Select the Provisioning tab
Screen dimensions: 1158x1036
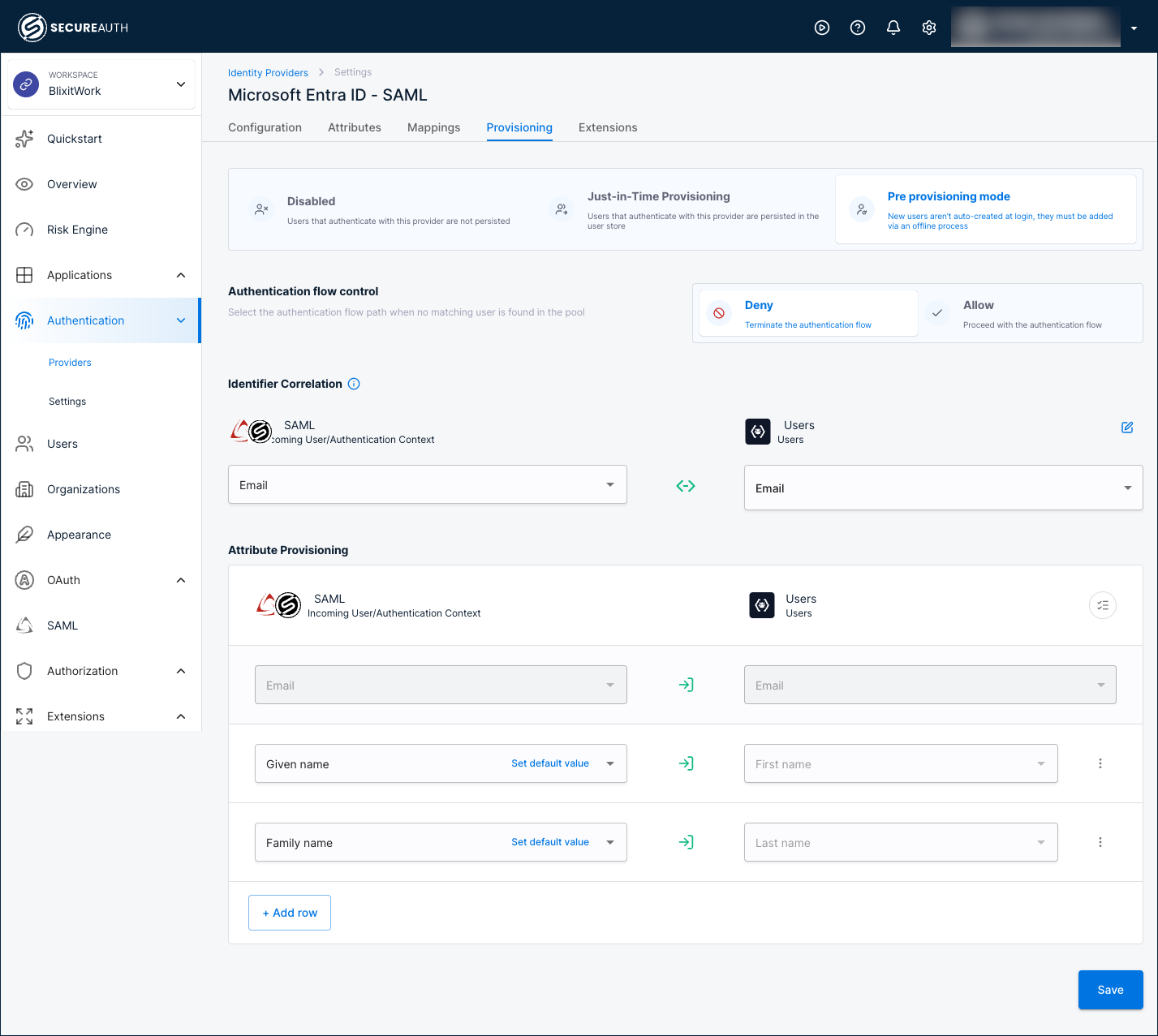click(519, 127)
